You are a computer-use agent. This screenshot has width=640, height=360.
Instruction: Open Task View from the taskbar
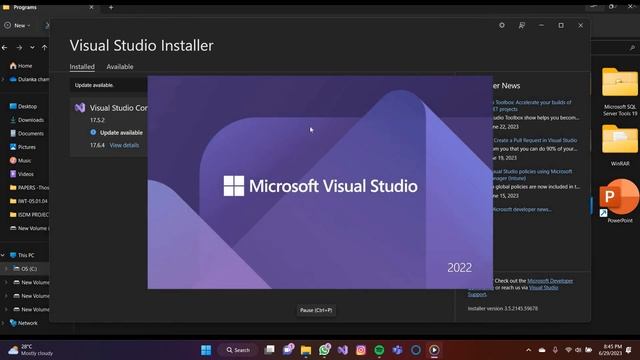[269, 350]
